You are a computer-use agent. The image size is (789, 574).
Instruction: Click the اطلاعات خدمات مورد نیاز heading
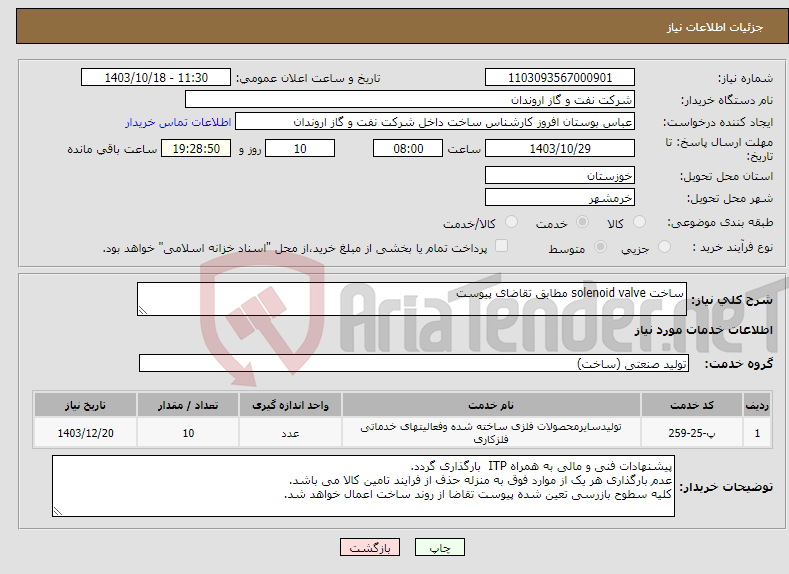pyautogui.click(x=703, y=330)
